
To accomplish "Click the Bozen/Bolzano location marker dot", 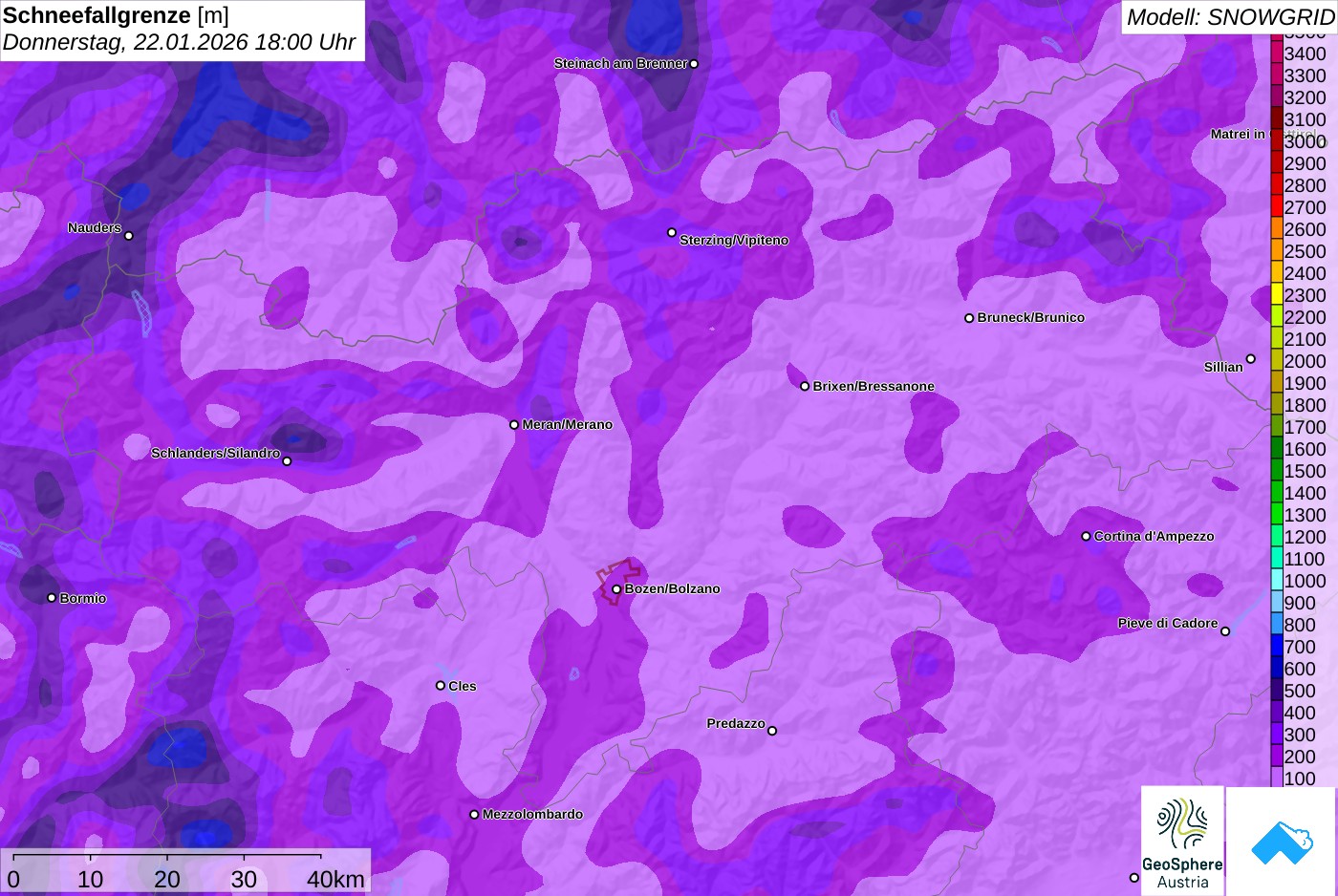I will [616, 589].
